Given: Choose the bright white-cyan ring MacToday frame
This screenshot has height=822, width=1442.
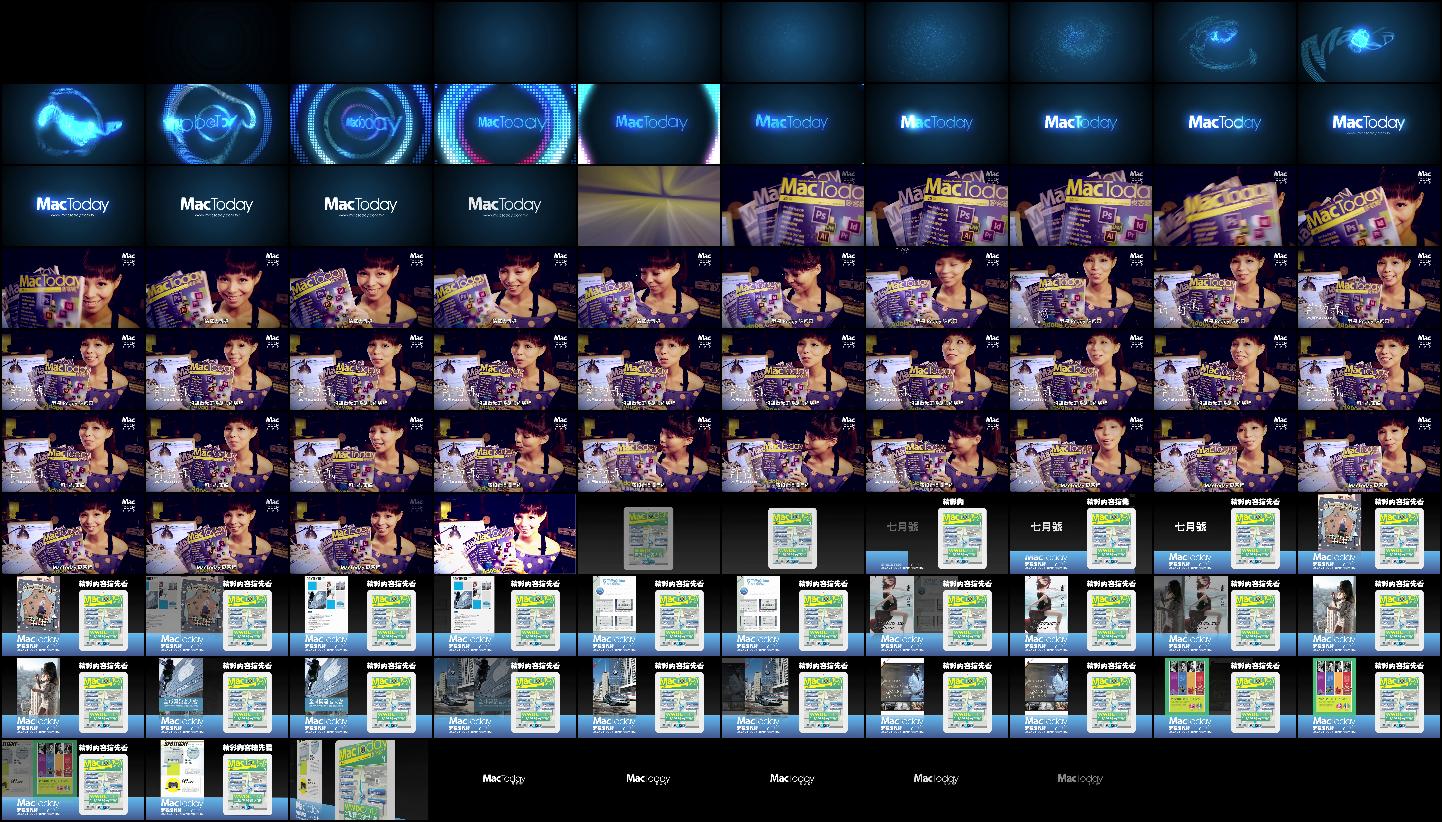Looking at the screenshot, I should (x=649, y=123).
